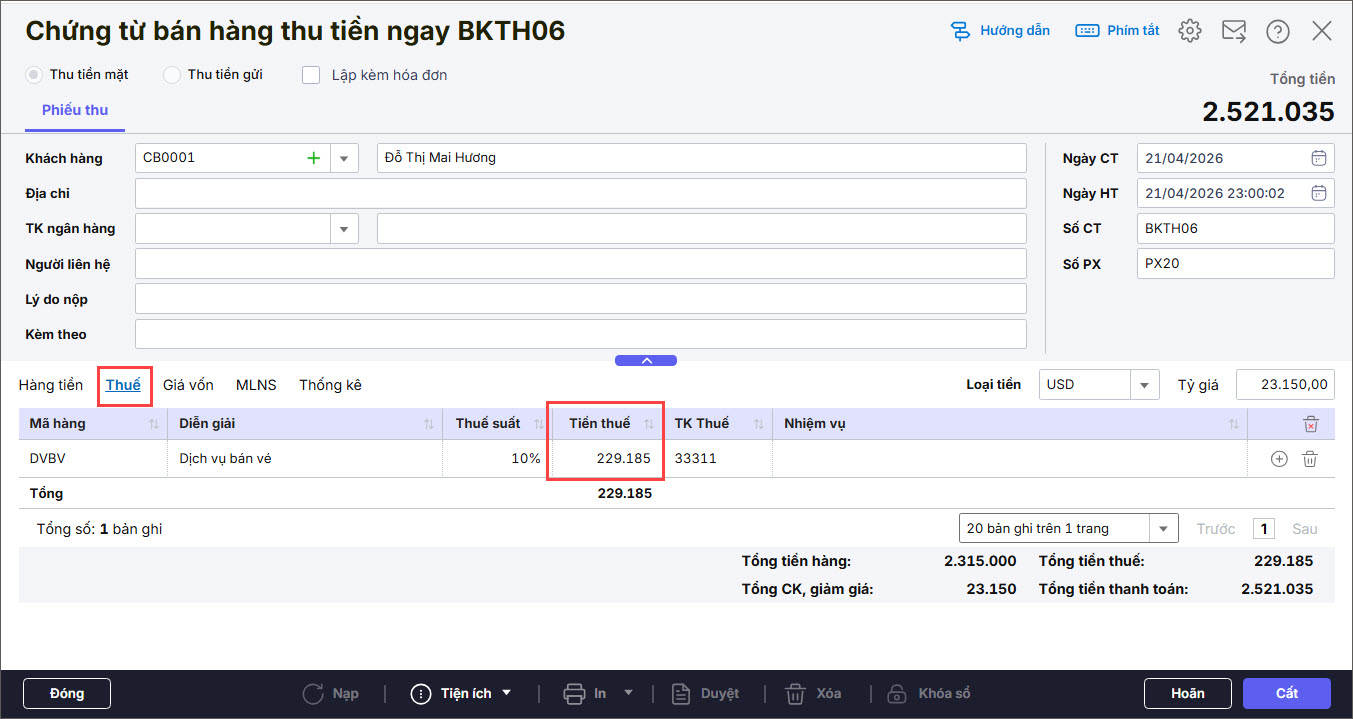1353x719 pixels.
Task: Open the Loại tiền USD dropdown
Action: click(x=1144, y=384)
